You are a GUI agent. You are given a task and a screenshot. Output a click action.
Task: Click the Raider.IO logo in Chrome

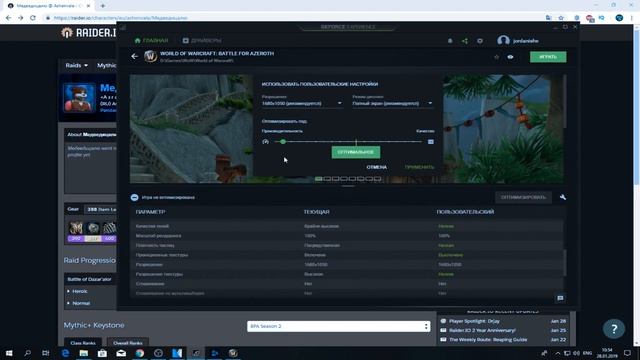(89, 33)
